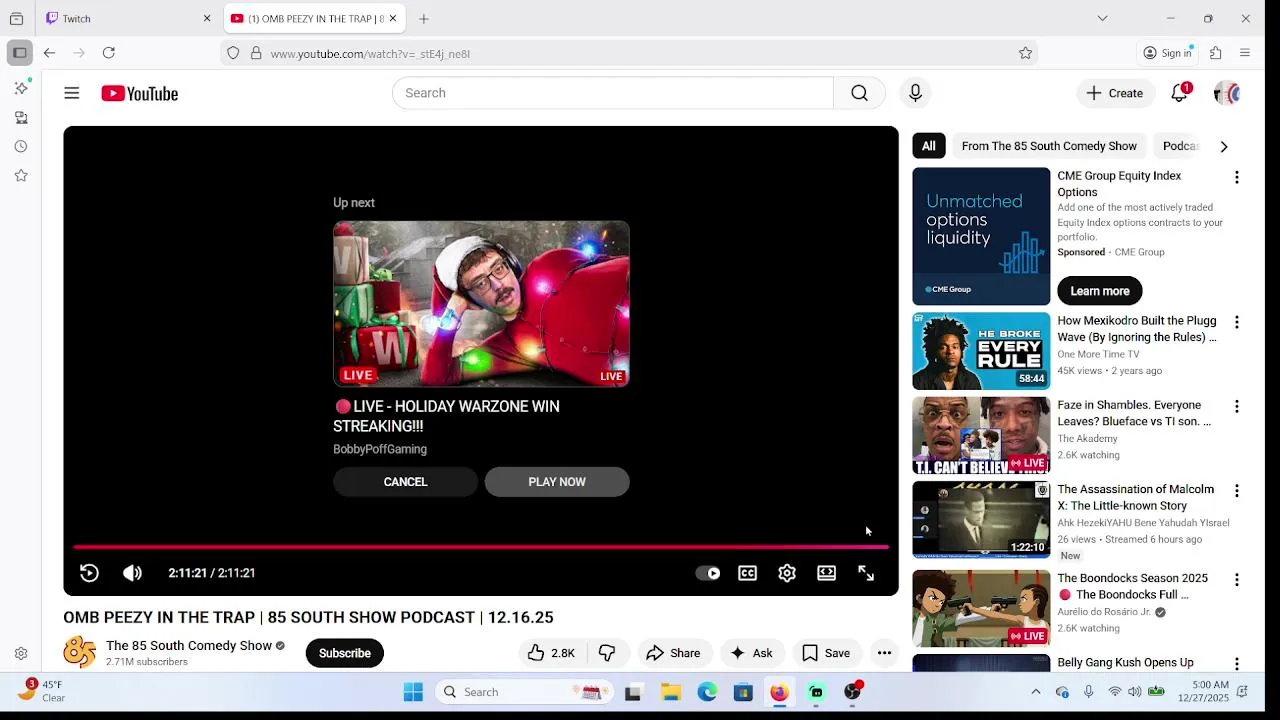
Task: Save the video to a playlist
Action: (826, 653)
